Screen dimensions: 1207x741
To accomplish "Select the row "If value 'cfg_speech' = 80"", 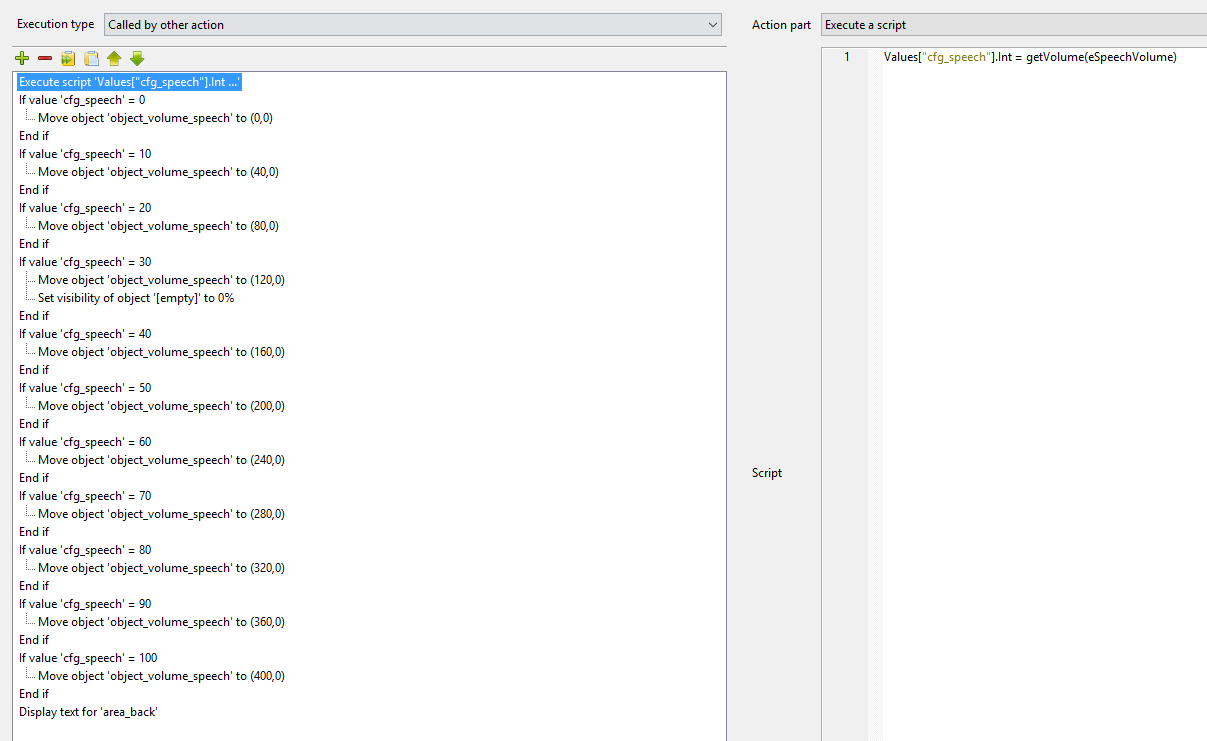I will tap(85, 550).
